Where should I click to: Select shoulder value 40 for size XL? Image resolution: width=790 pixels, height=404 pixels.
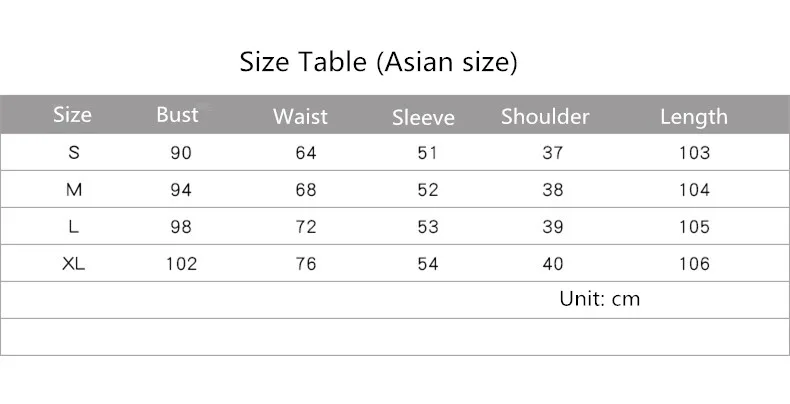553,264
